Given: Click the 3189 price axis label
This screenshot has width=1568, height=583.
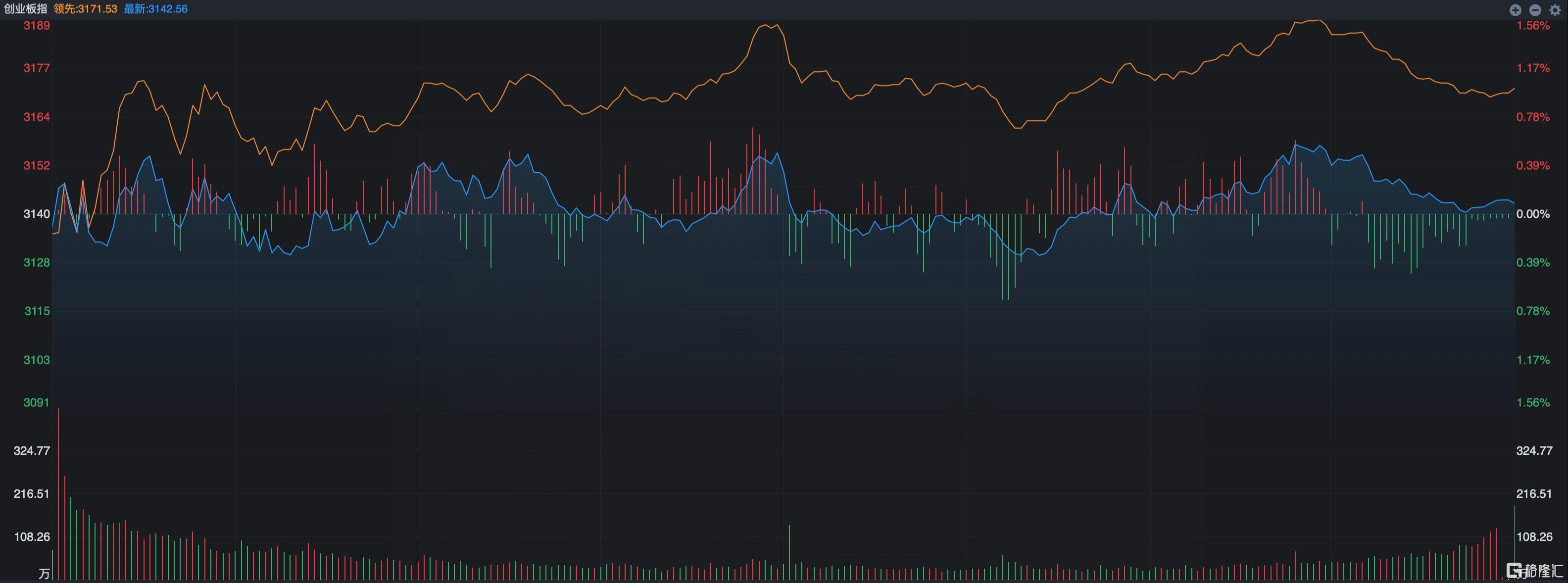Looking at the screenshot, I should [37, 26].
